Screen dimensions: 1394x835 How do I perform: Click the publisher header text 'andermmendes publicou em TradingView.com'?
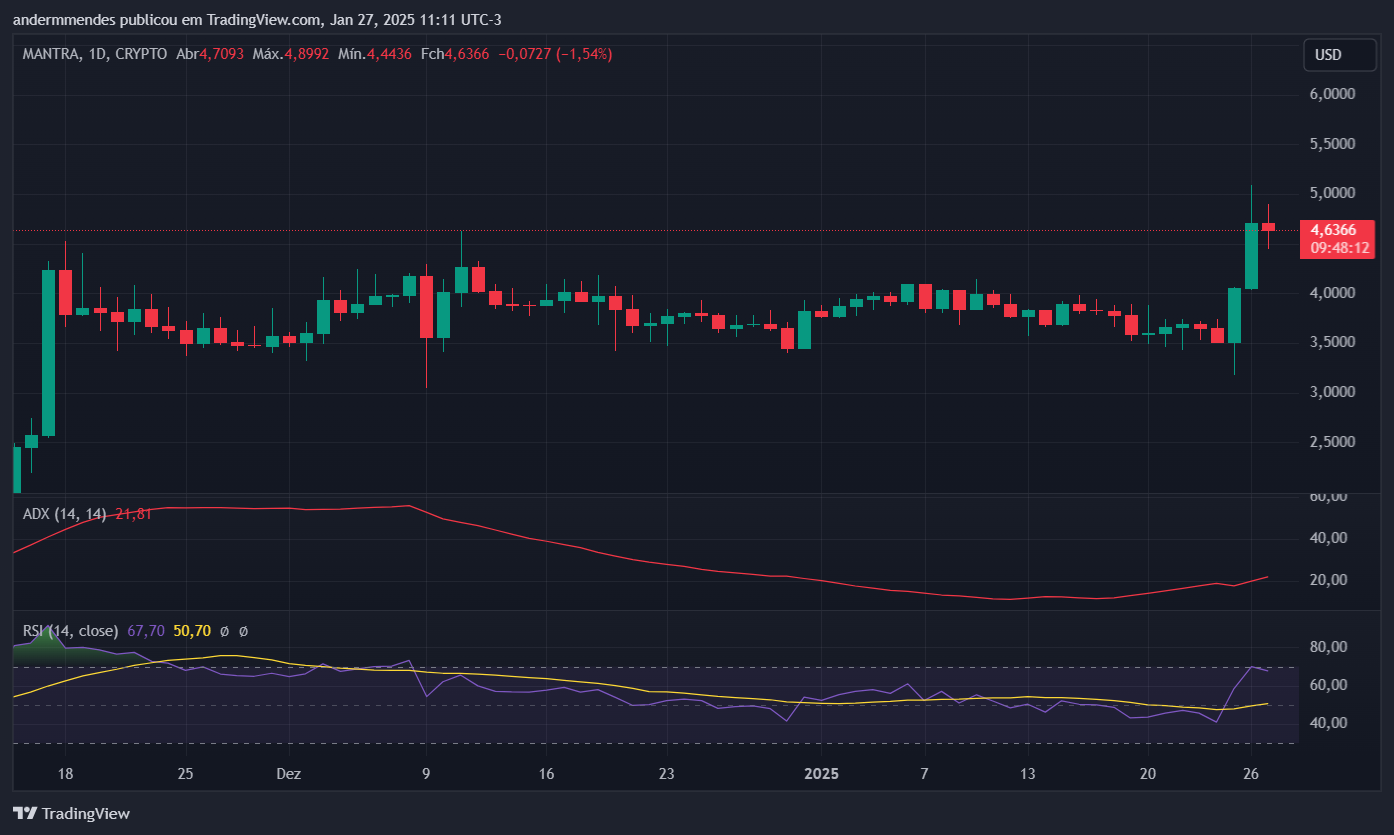click(167, 20)
